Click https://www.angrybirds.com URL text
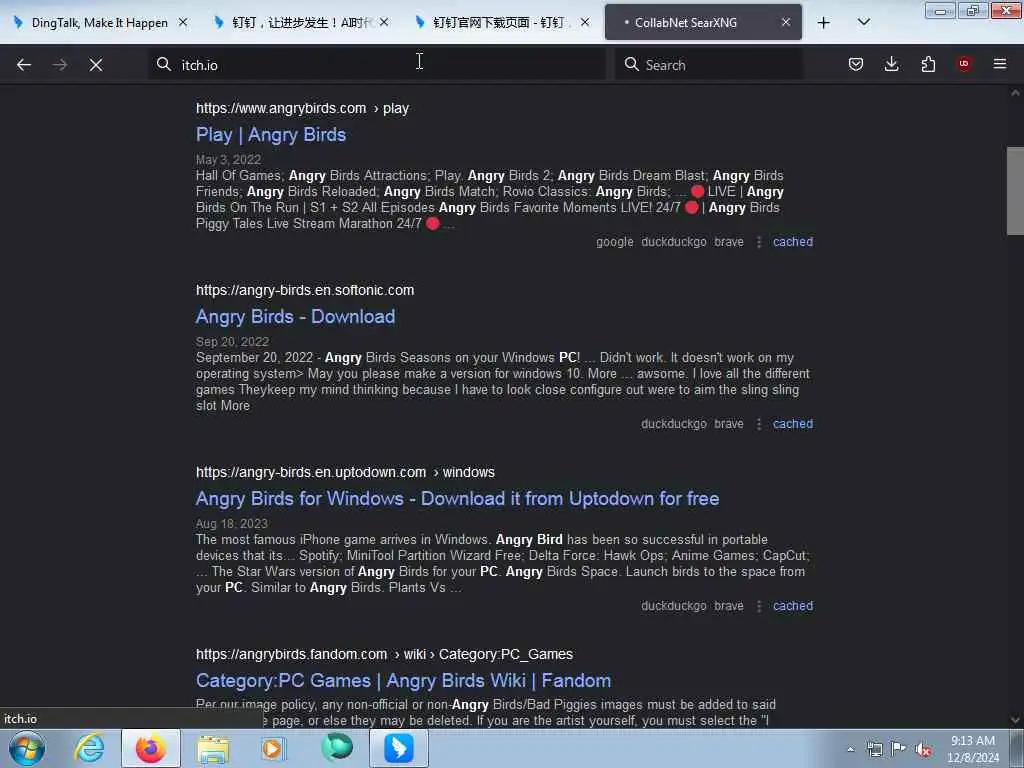Screen dimensions: 1024x768 click(281, 108)
